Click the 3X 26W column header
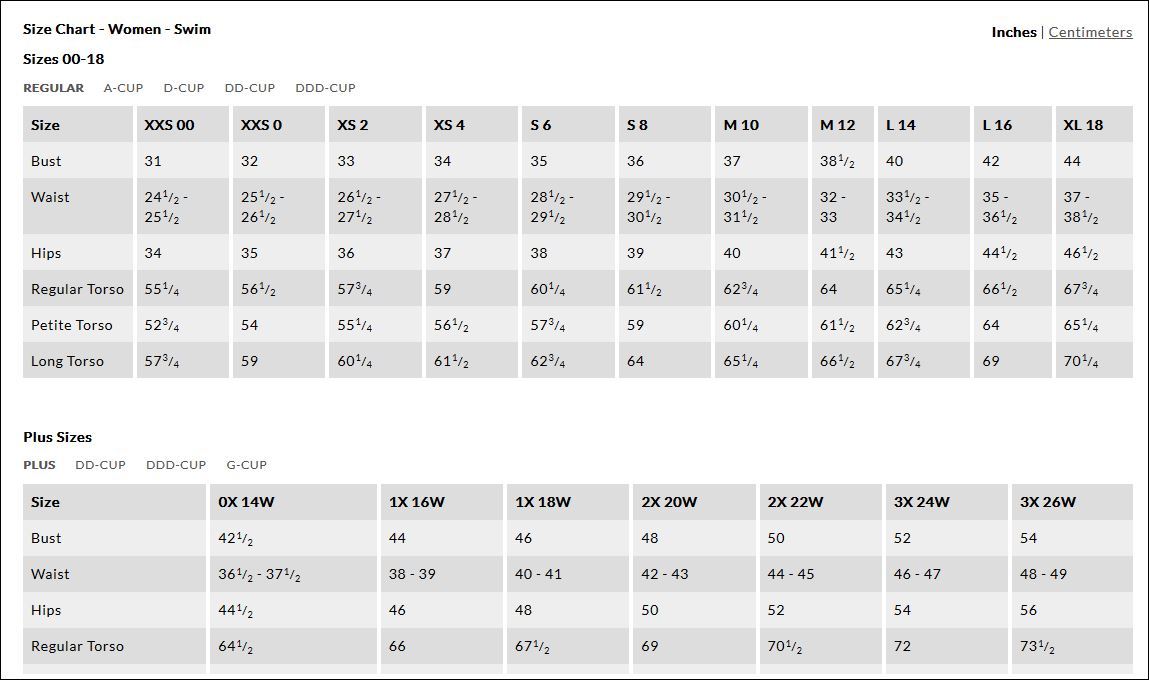Viewport: 1149px width, 680px height. pos(1073,502)
